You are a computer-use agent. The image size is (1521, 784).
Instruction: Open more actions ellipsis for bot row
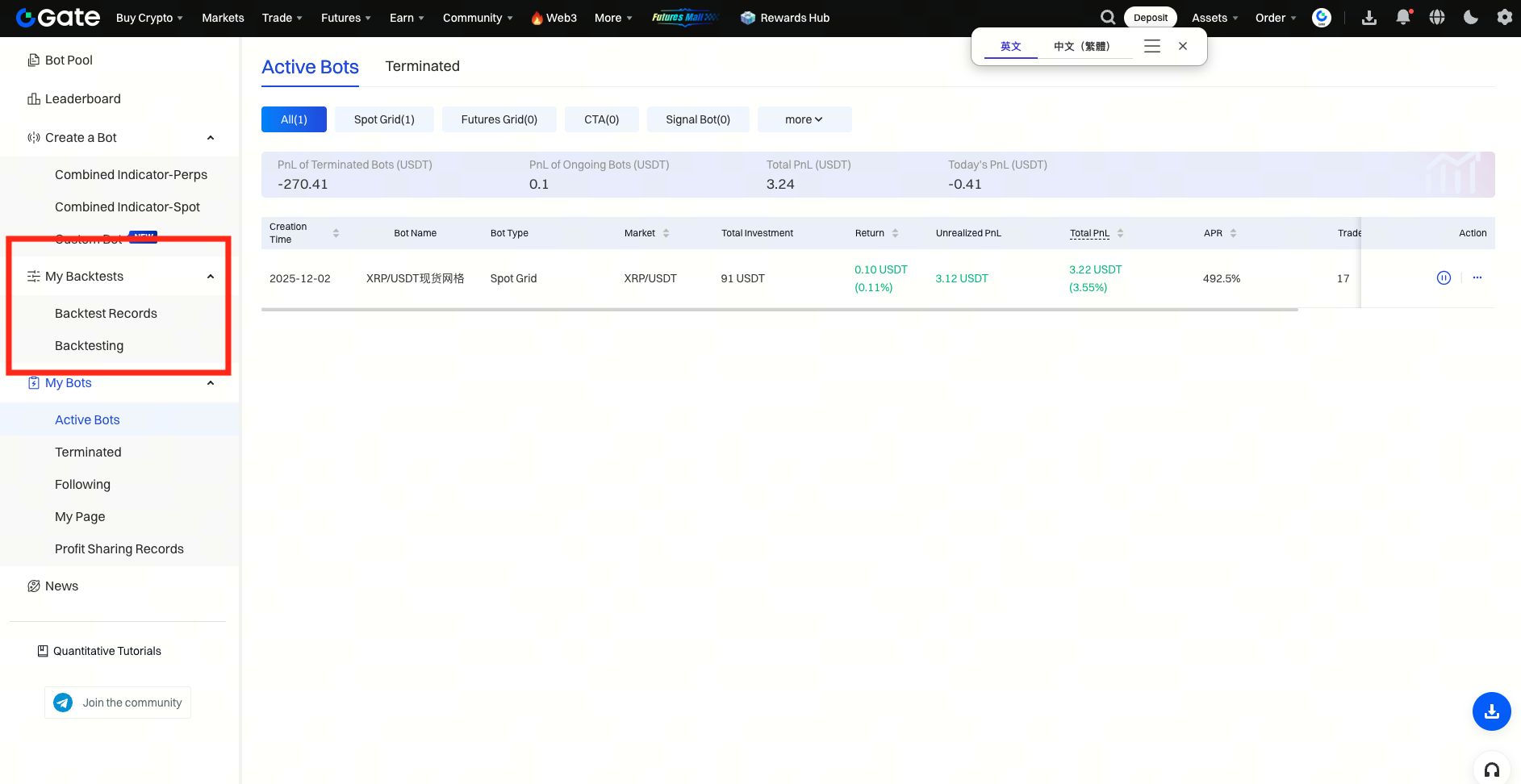coord(1477,278)
